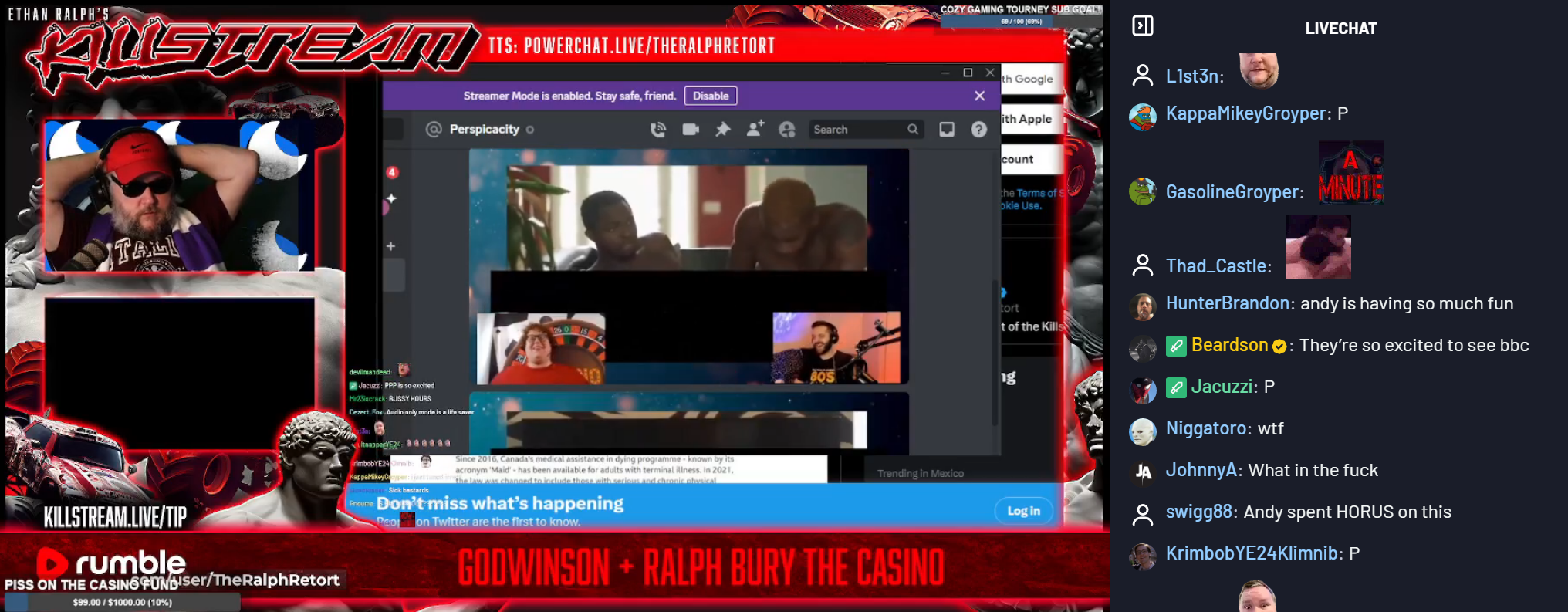Click the Discord search field
The image size is (1568, 612).
[x=866, y=130]
